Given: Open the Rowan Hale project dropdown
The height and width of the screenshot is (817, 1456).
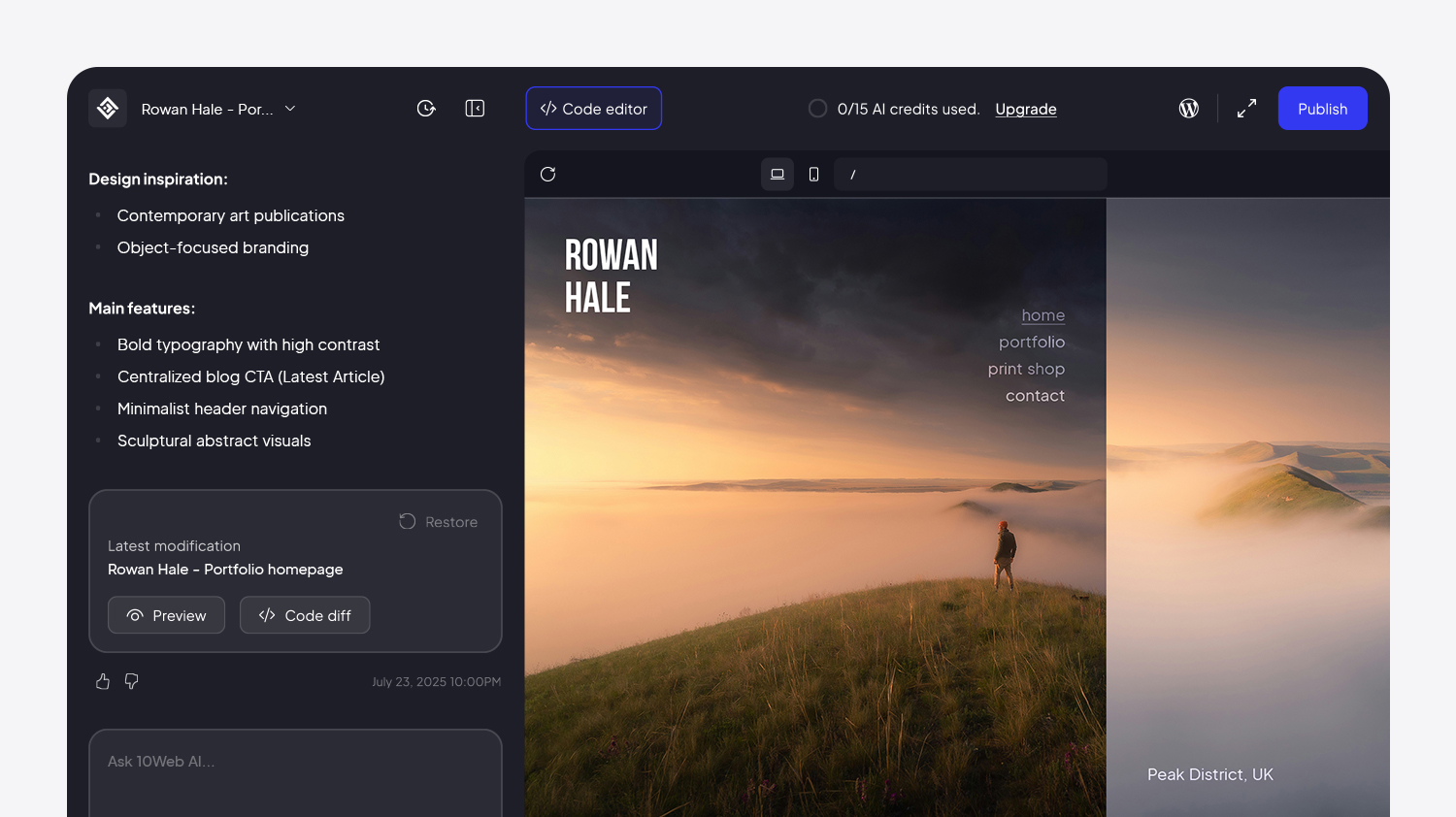Looking at the screenshot, I should [289, 109].
